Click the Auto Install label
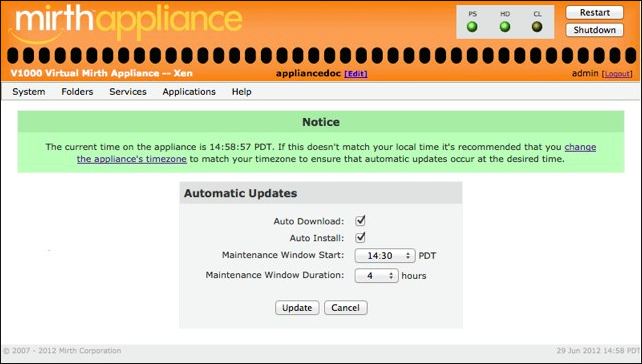The height and width of the screenshot is (364, 642). pyautogui.click(x=317, y=238)
